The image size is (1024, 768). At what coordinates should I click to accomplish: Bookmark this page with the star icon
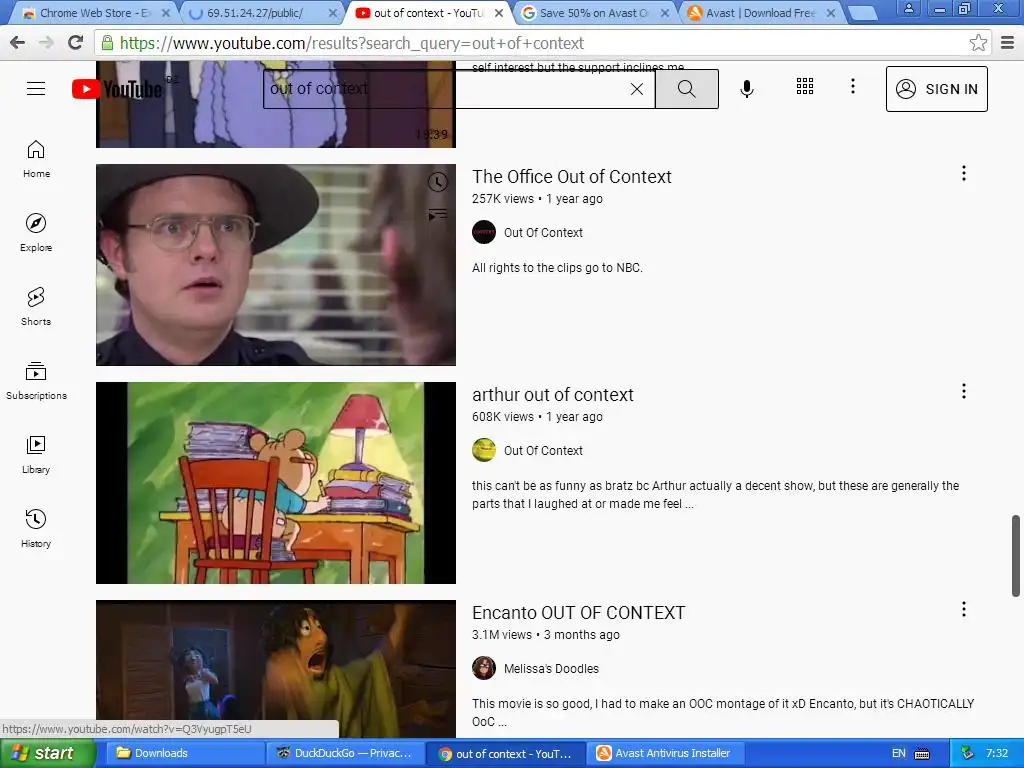[x=978, y=43]
